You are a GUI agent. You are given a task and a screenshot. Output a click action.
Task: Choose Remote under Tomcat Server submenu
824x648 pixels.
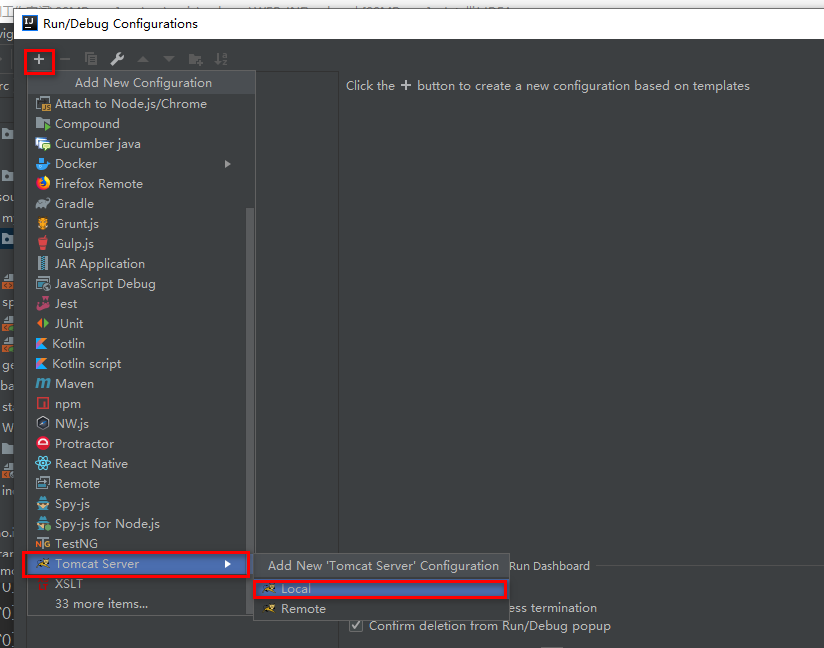coord(380,609)
